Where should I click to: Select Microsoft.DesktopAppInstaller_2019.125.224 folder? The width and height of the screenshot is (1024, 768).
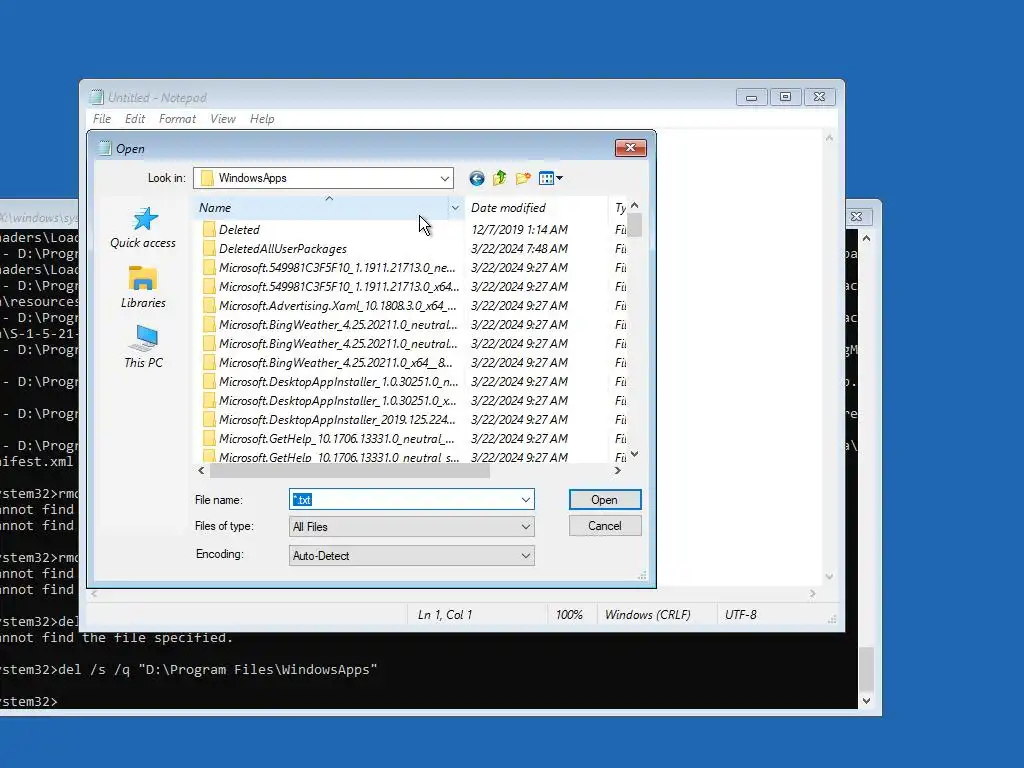click(x=337, y=419)
